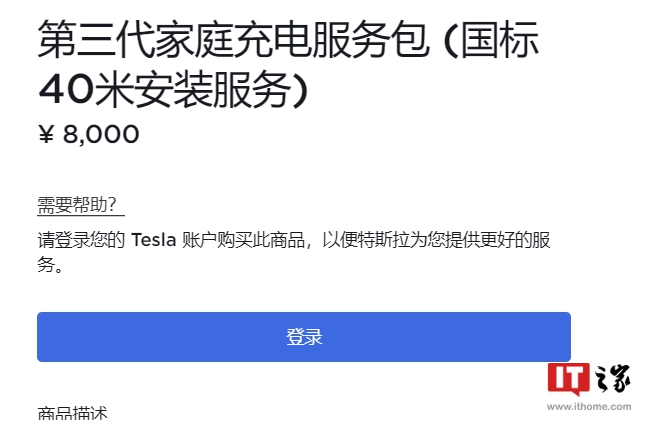Click the 第三代家庭充电服务包 product title

click(233, 40)
